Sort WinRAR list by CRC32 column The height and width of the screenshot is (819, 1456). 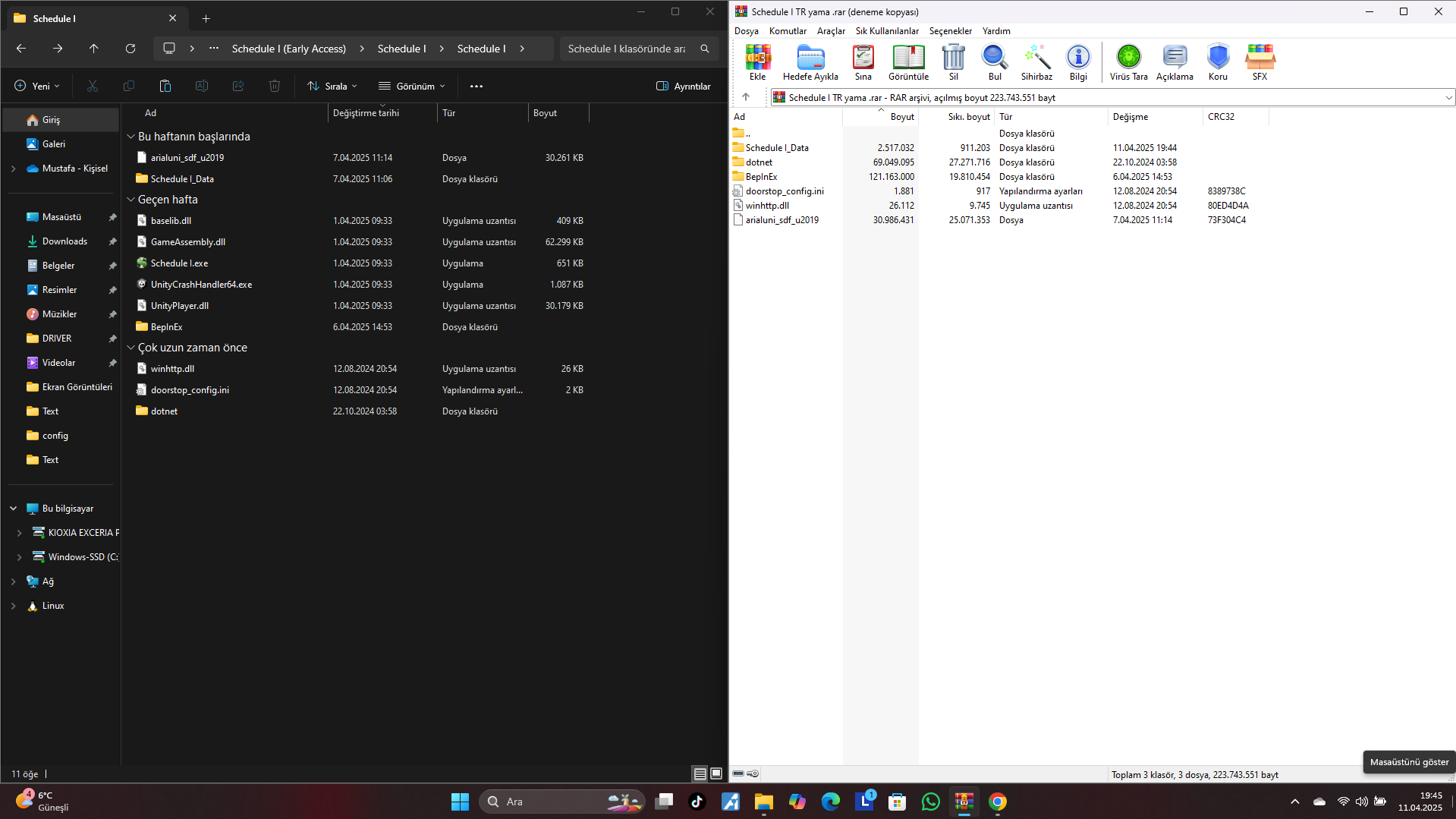(1235, 117)
